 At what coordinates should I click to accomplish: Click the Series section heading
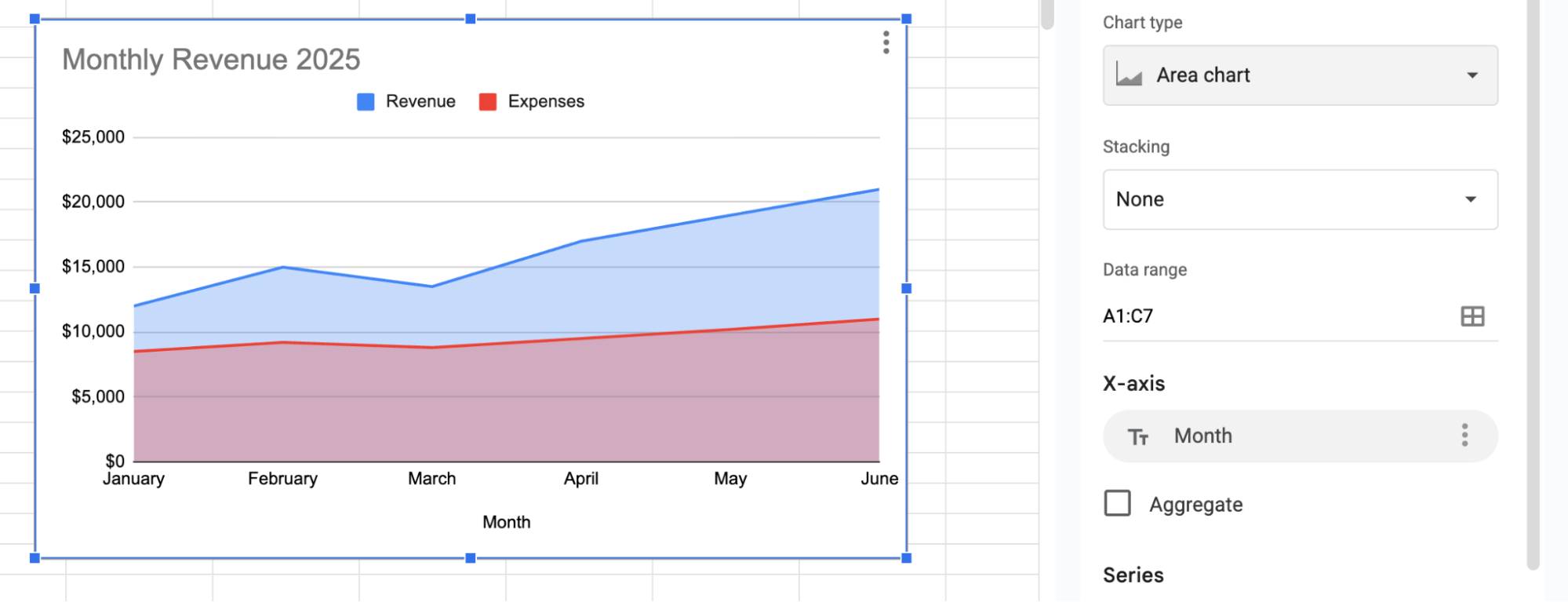[x=1133, y=575]
